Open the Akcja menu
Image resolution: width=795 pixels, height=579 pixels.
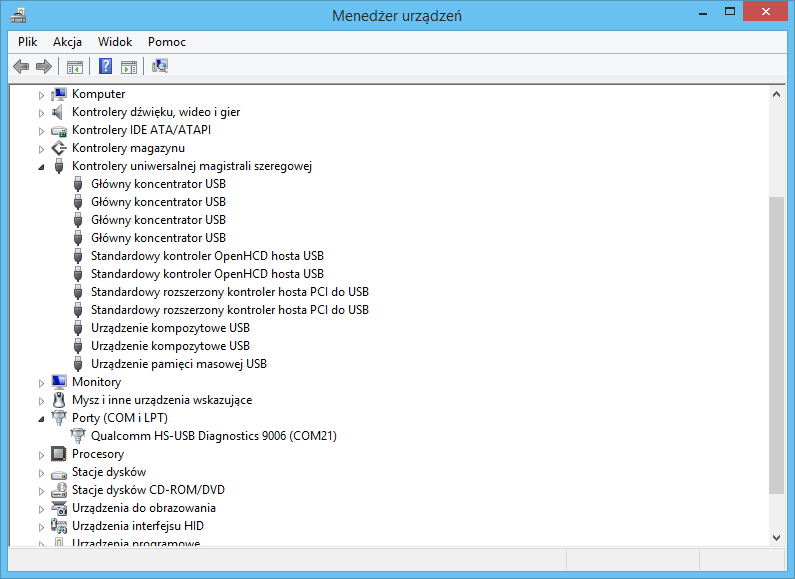click(x=67, y=42)
